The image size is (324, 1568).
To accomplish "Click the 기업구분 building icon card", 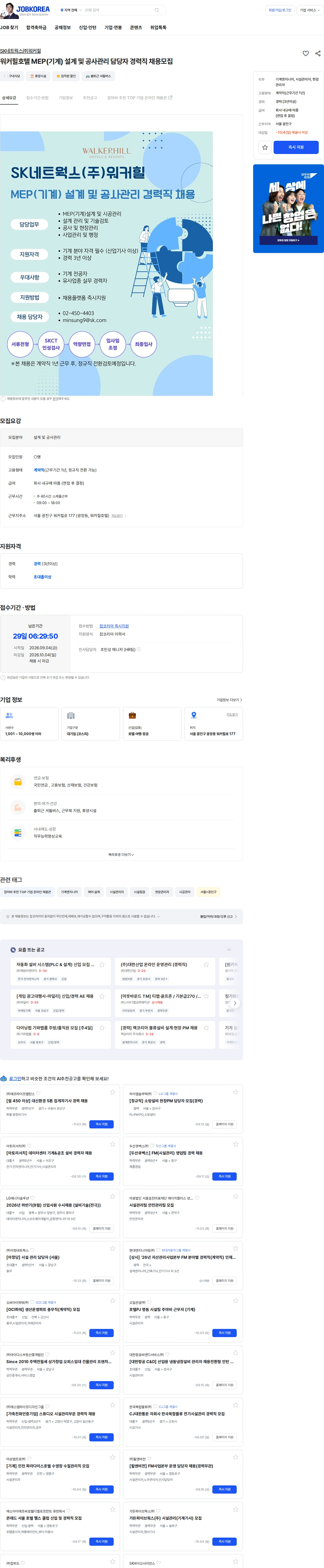I will click(x=91, y=723).
